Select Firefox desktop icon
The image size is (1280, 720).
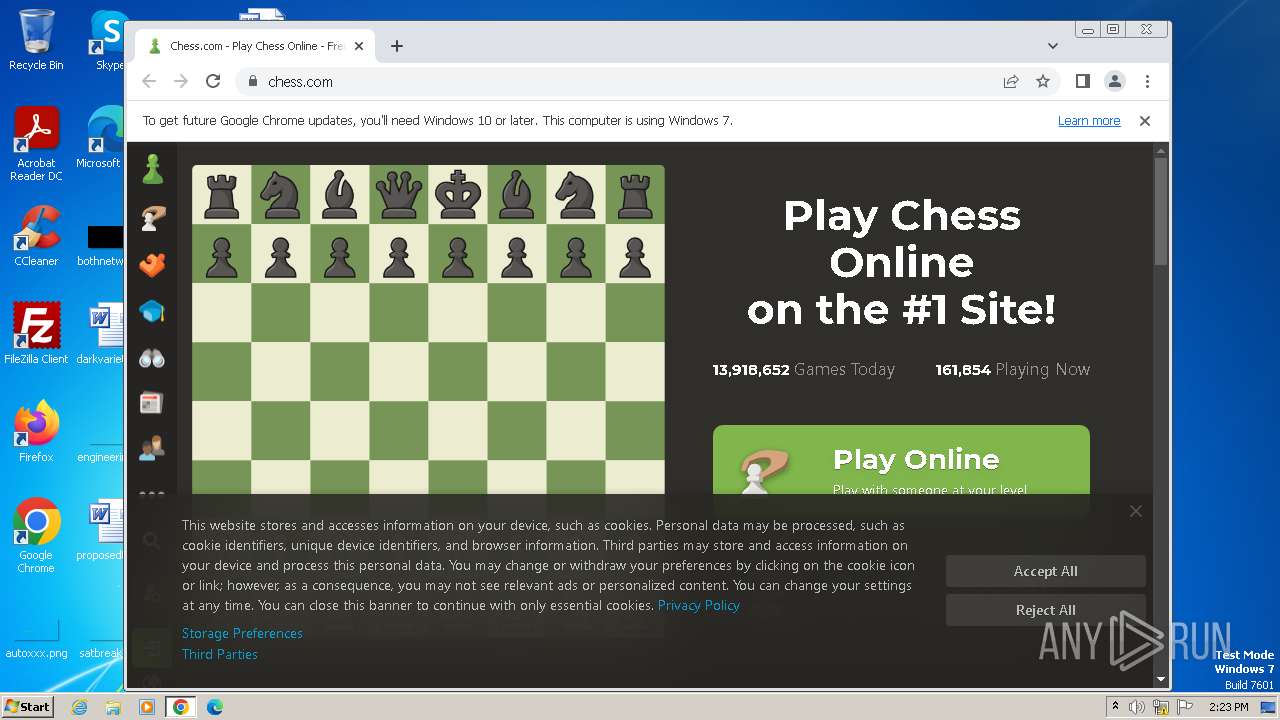click(x=36, y=432)
